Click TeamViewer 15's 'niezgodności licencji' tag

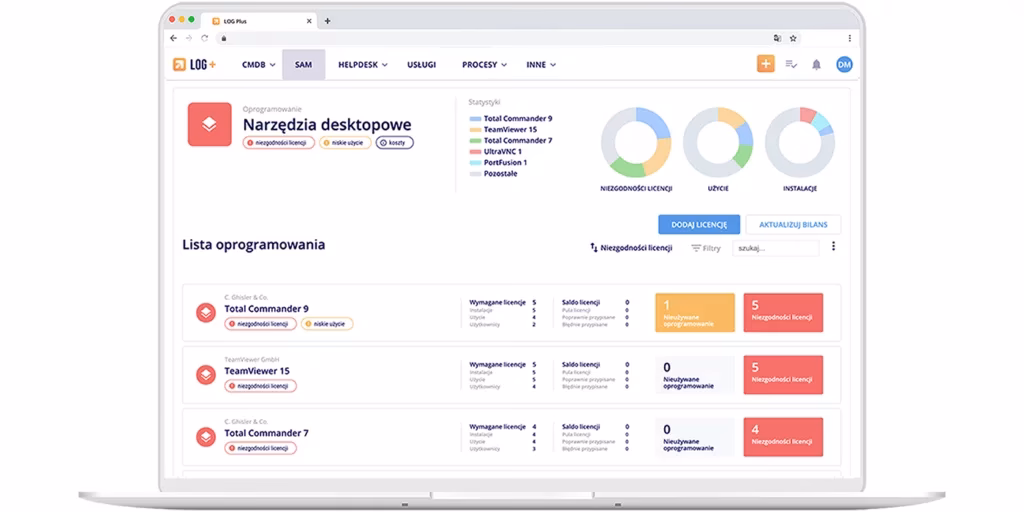click(x=261, y=386)
